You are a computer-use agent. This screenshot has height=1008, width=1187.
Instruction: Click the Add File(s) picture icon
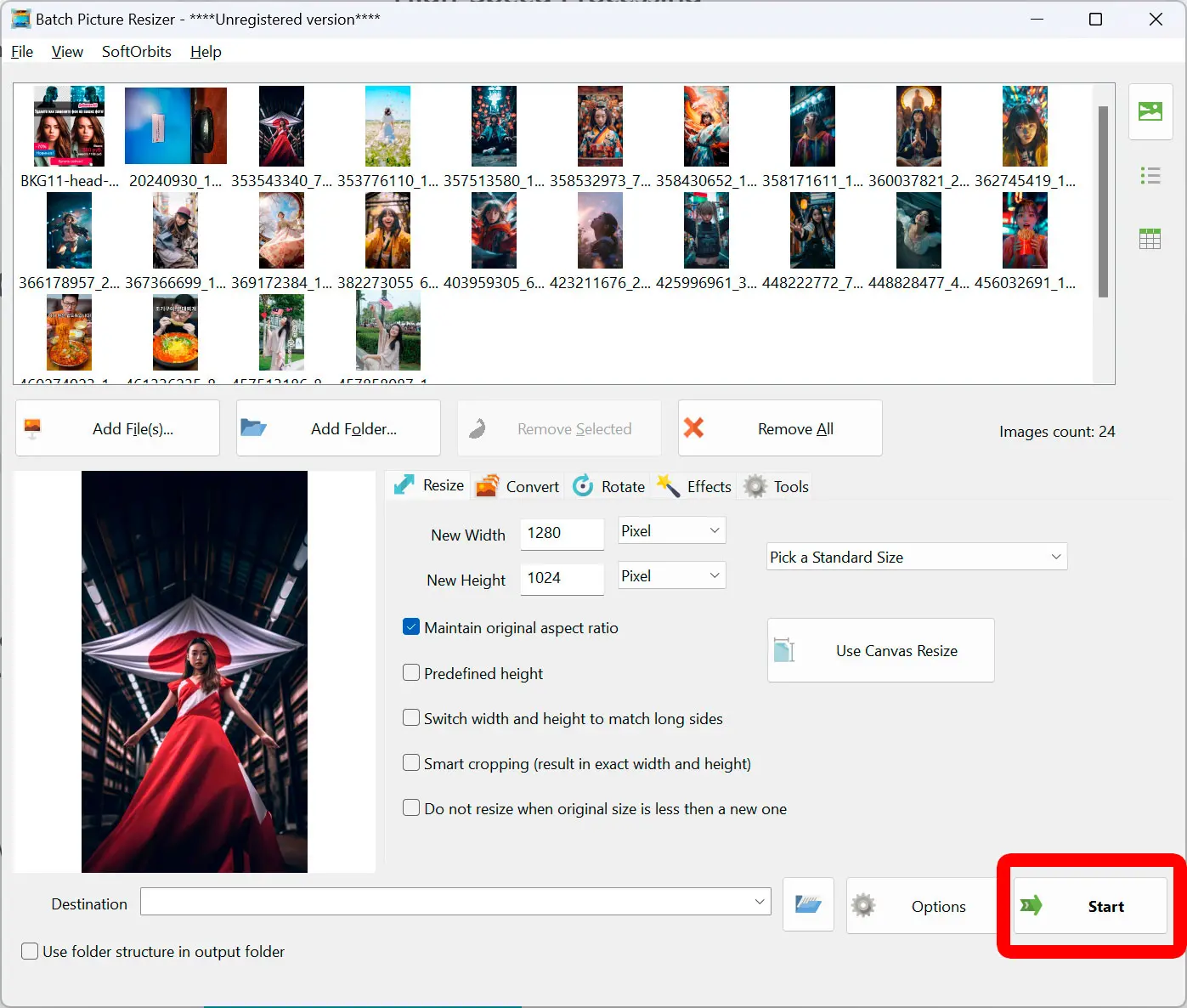pos(32,428)
